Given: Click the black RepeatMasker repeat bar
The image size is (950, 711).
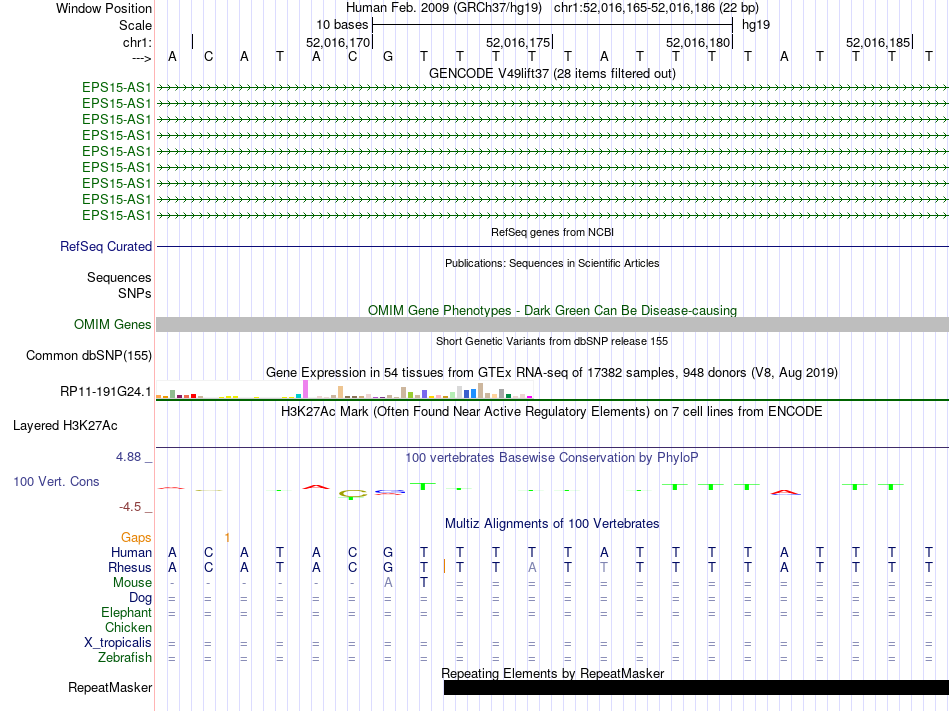Looking at the screenshot, I should click(x=696, y=687).
